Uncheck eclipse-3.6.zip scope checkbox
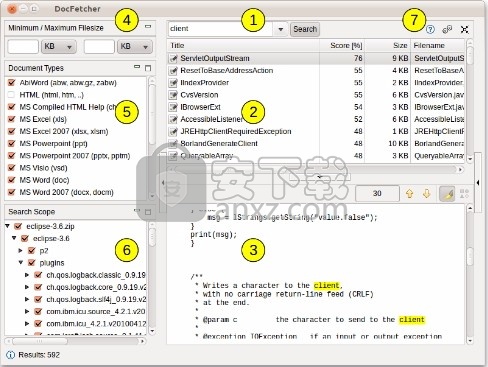This screenshot has height=367, width=488. [18, 226]
